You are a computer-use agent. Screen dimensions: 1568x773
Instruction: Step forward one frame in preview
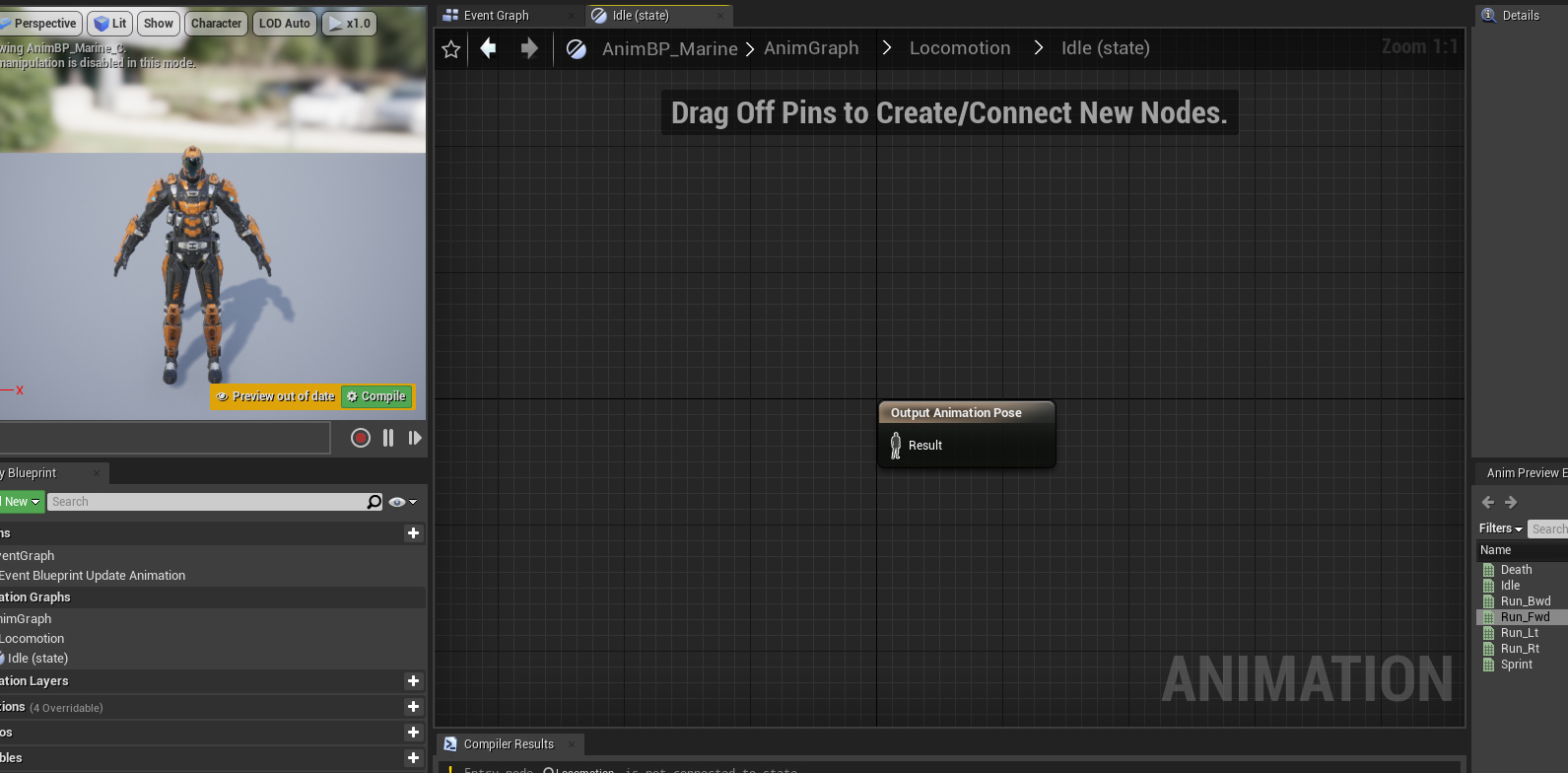tap(415, 438)
